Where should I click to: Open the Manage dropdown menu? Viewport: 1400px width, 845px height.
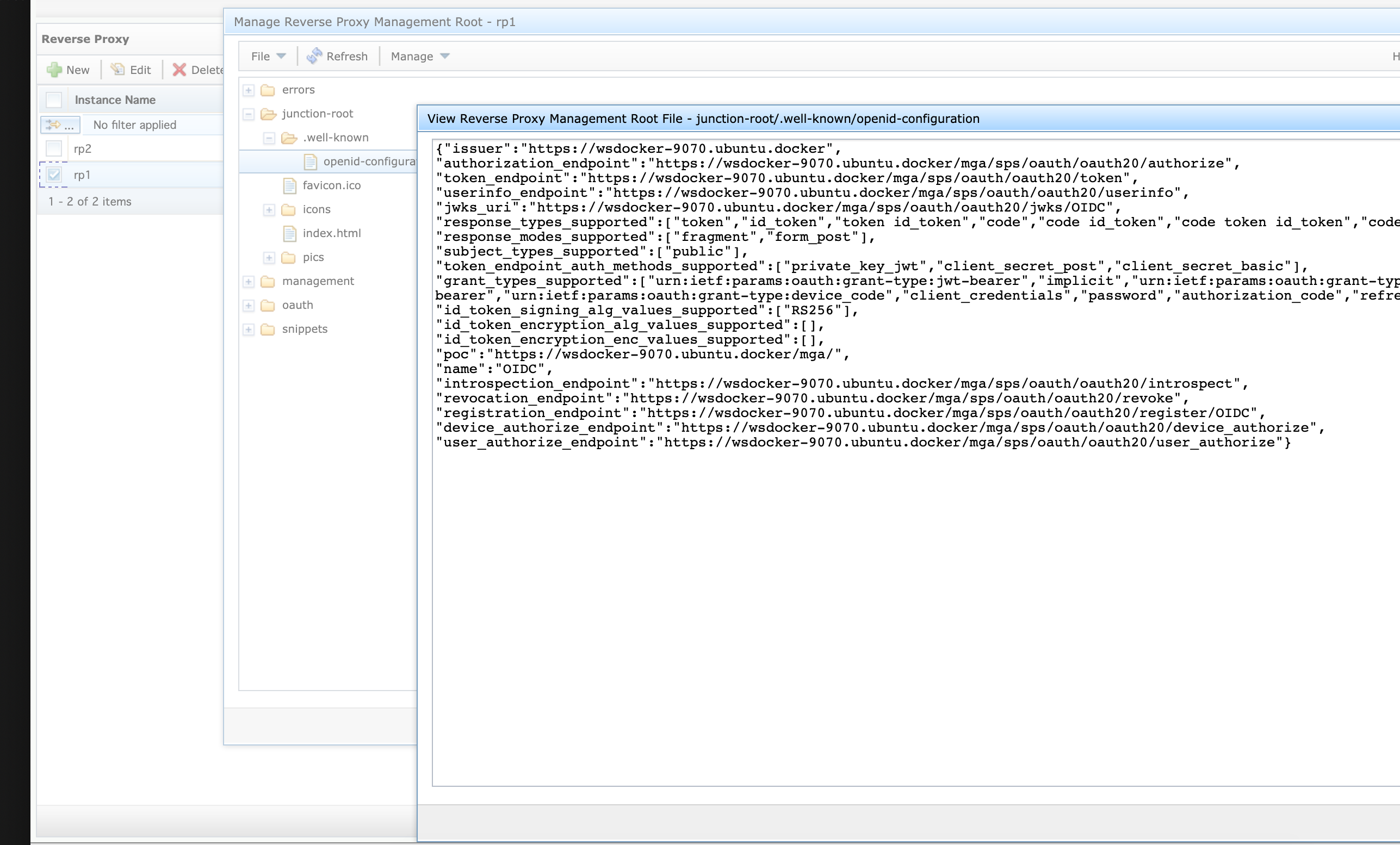(420, 56)
